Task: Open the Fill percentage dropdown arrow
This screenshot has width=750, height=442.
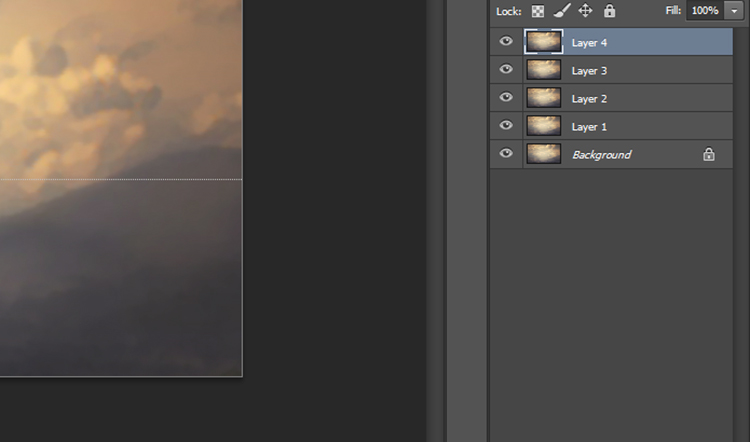Action: point(734,11)
